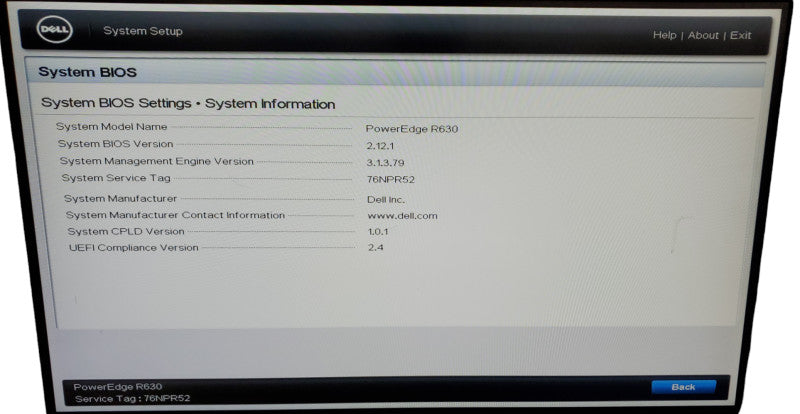
Task: Select the UEFI Compliance Version label
Action: point(134,248)
